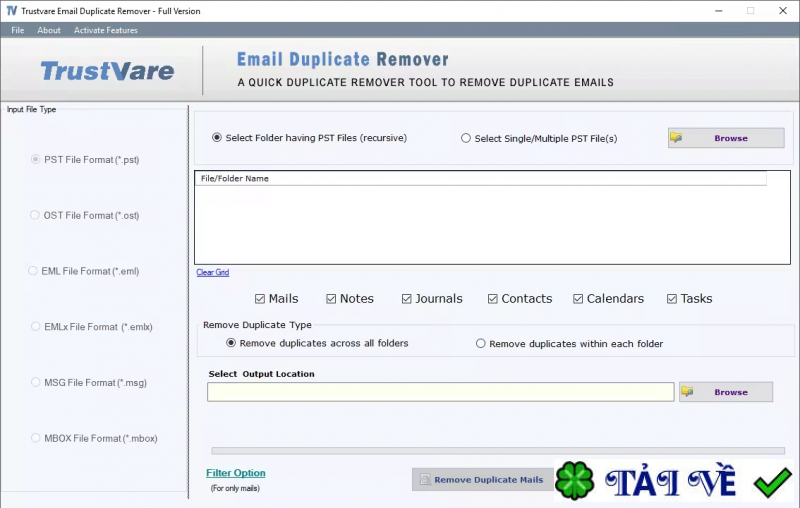Click the progress bar above Remove Duplicate Mails
This screenshot has width=800, height=508.
point(498,451)
